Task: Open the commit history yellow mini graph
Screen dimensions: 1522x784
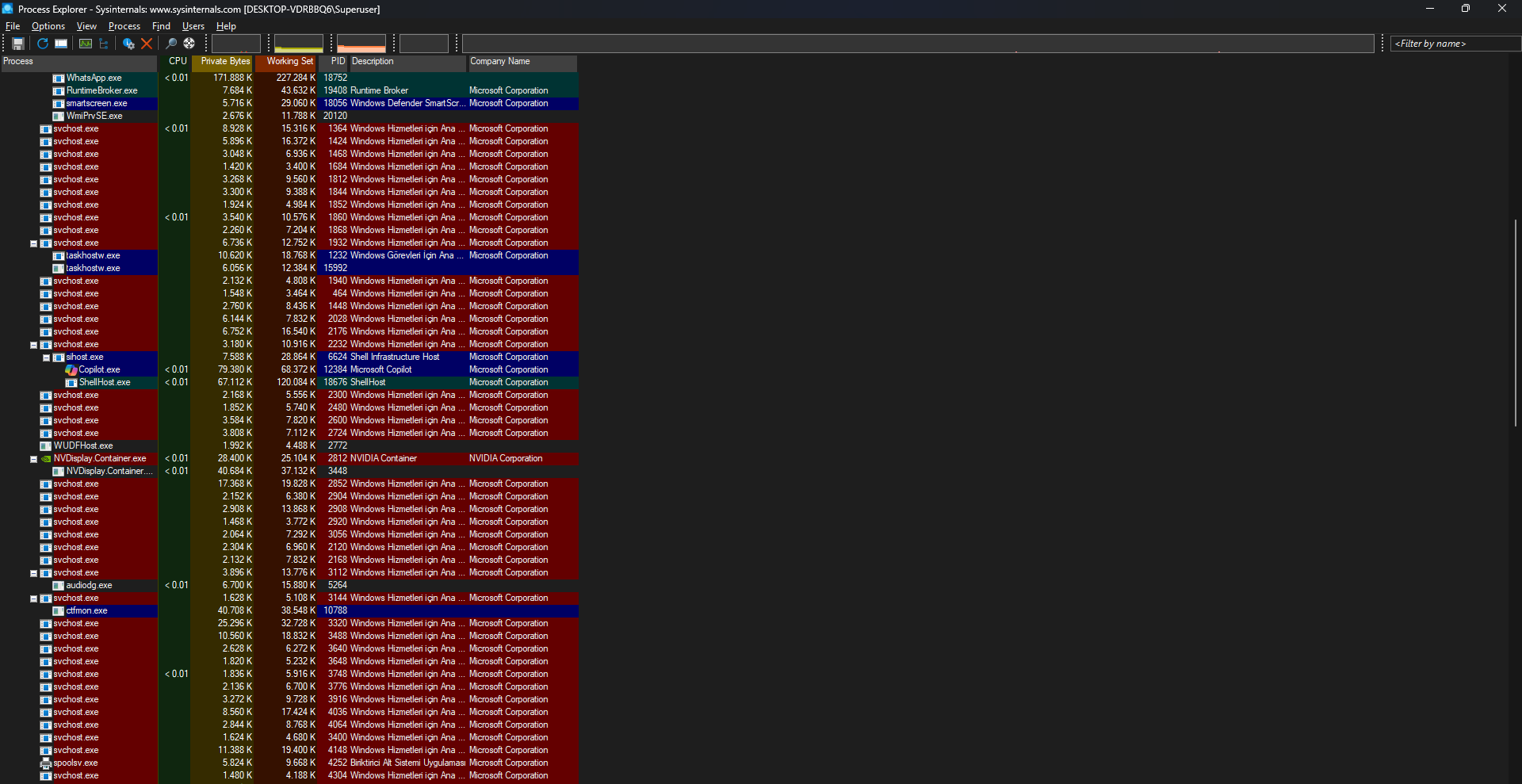Action: (x=299, y=44)
